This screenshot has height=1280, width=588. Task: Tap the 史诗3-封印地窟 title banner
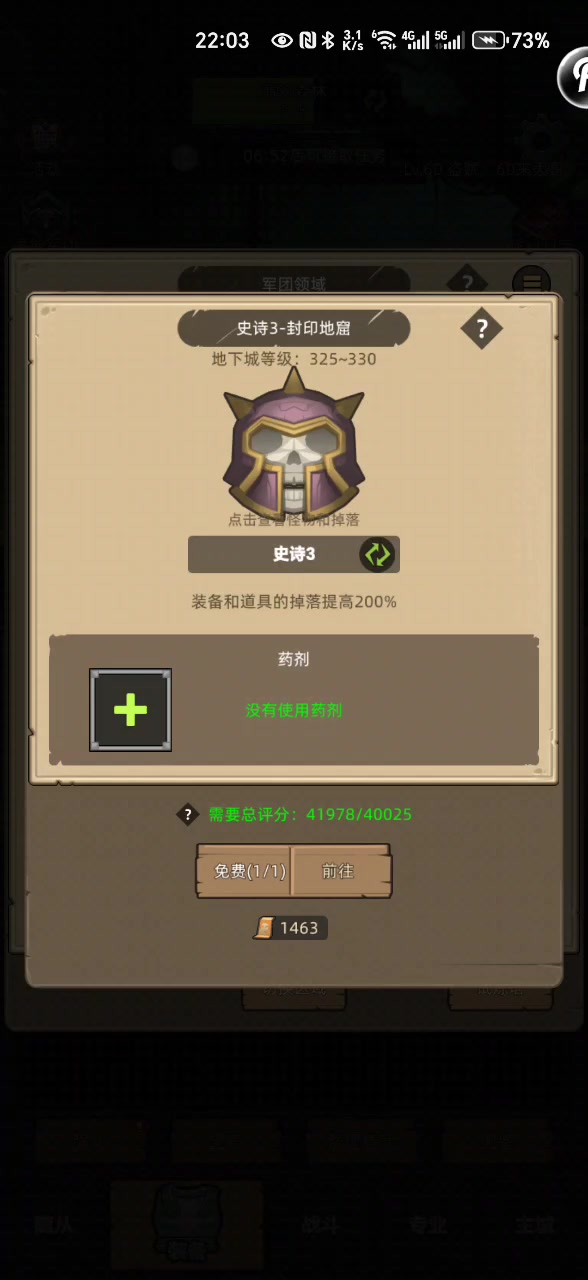(x=294, y=328)
